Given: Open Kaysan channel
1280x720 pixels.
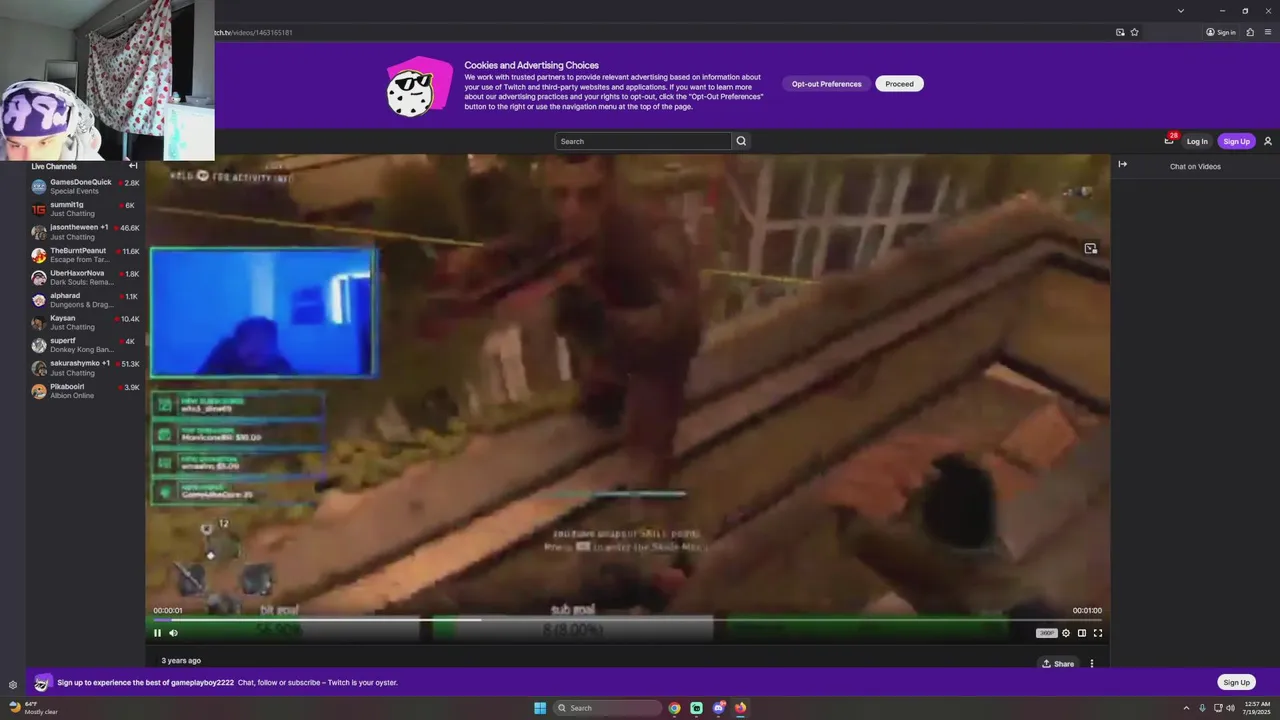Looking at the screenshot, I should [85, 323].
